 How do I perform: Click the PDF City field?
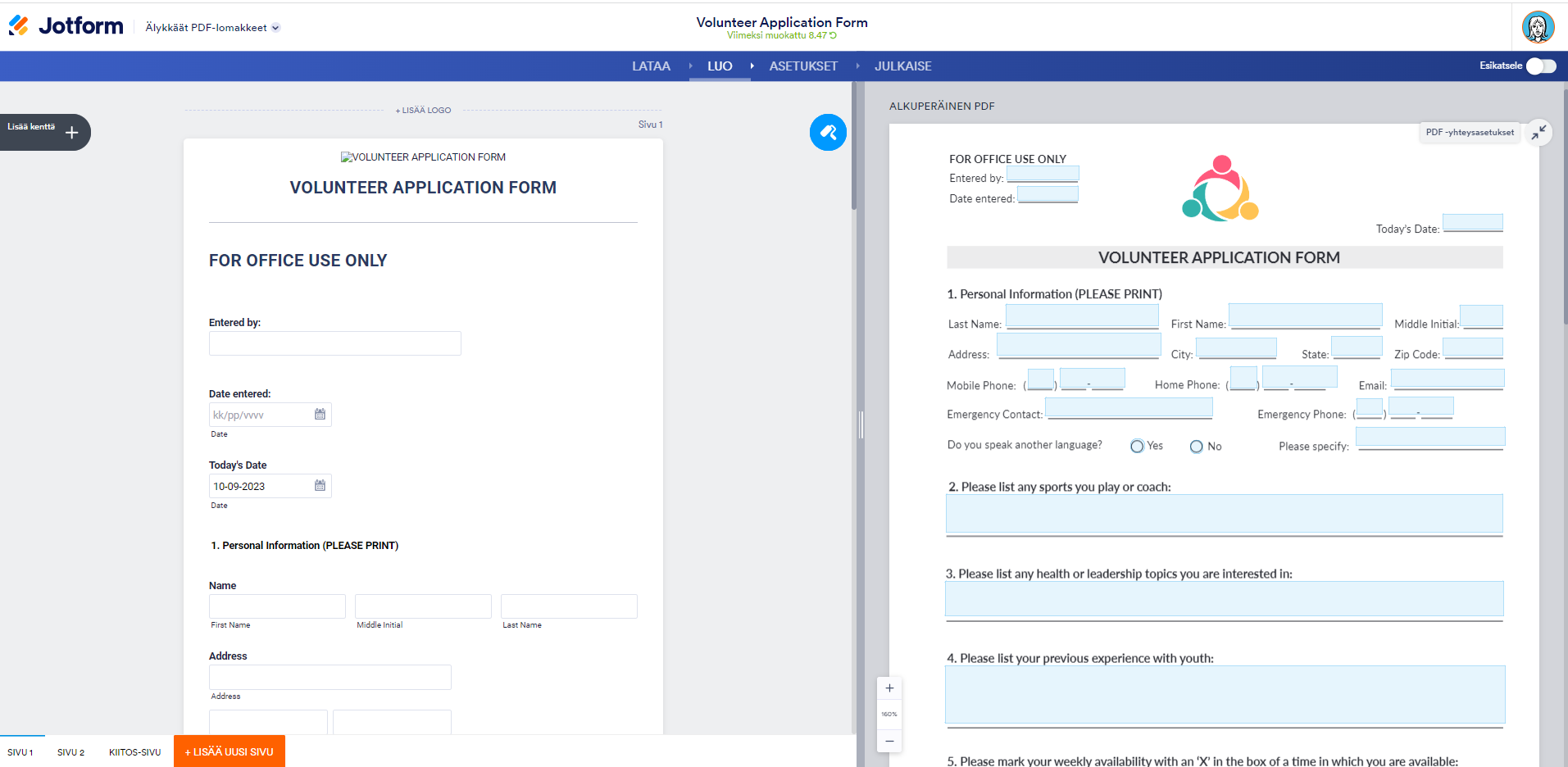(1236, 347)
